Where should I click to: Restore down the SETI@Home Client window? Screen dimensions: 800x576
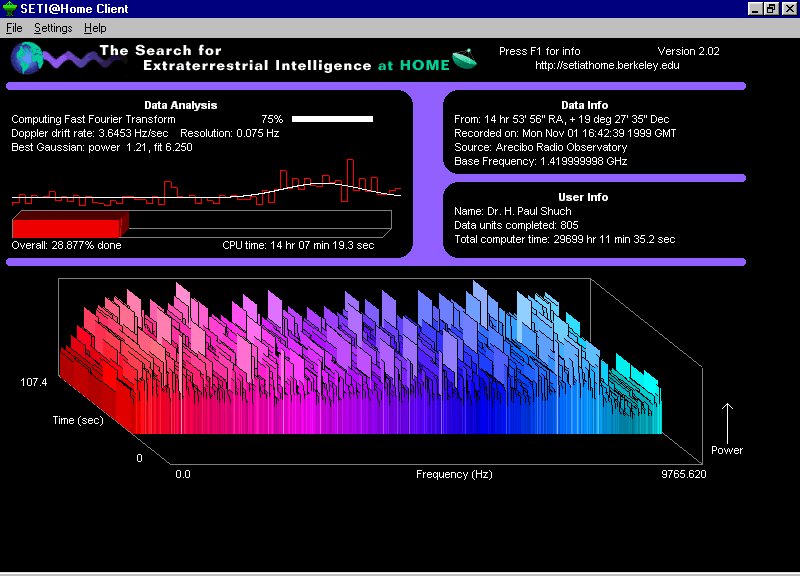click(x=771, y=9)
